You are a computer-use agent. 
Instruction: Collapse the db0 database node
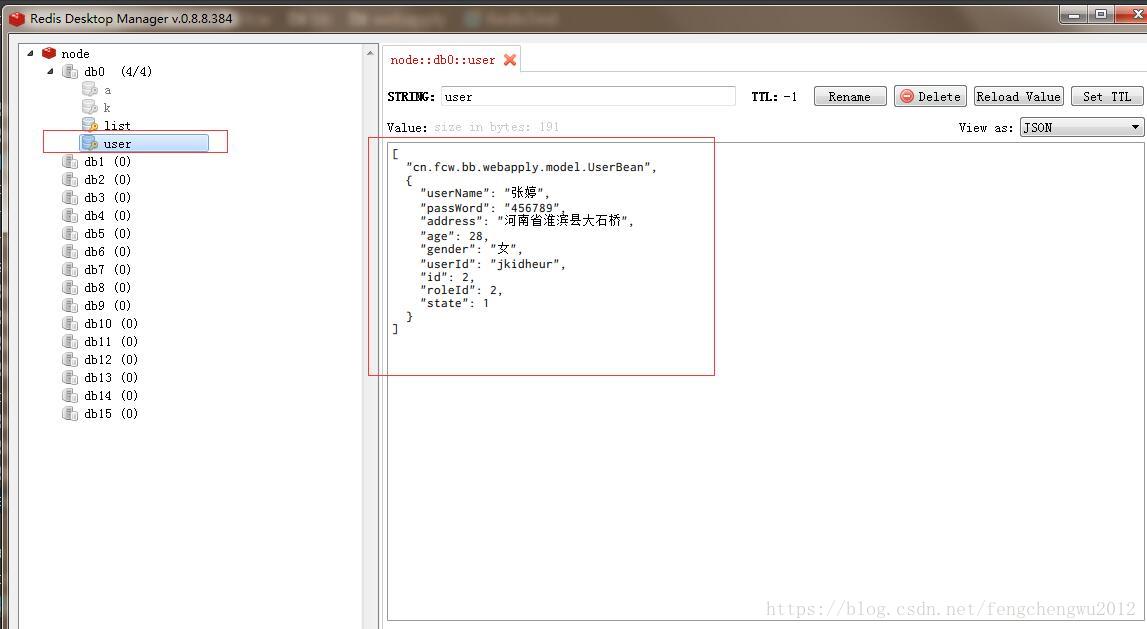(x=50, y=72)
